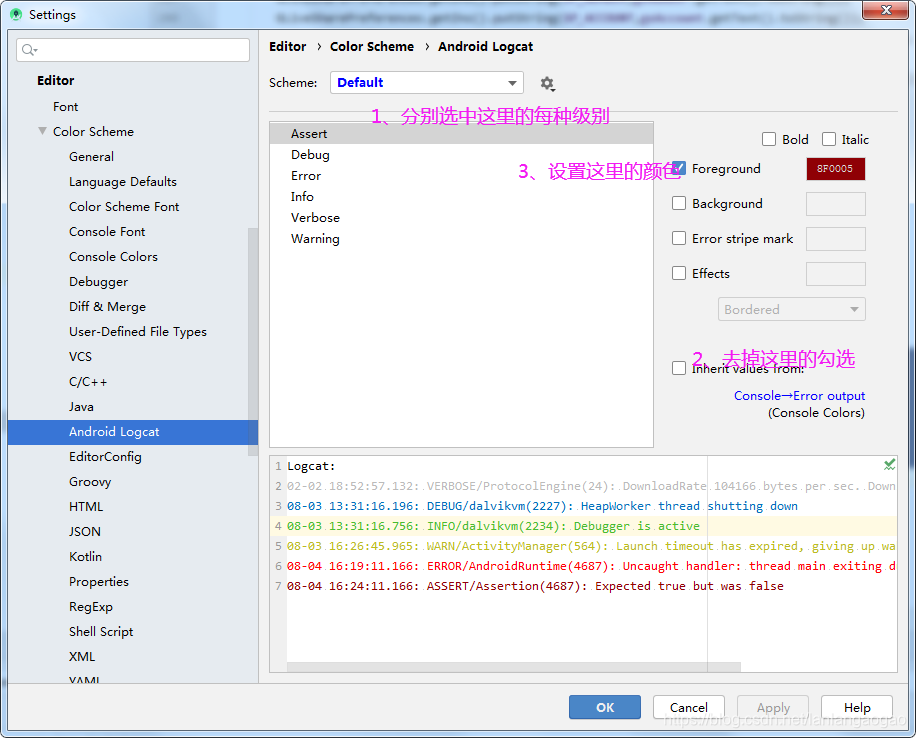Open HTML color settings

tap(86, 507)
